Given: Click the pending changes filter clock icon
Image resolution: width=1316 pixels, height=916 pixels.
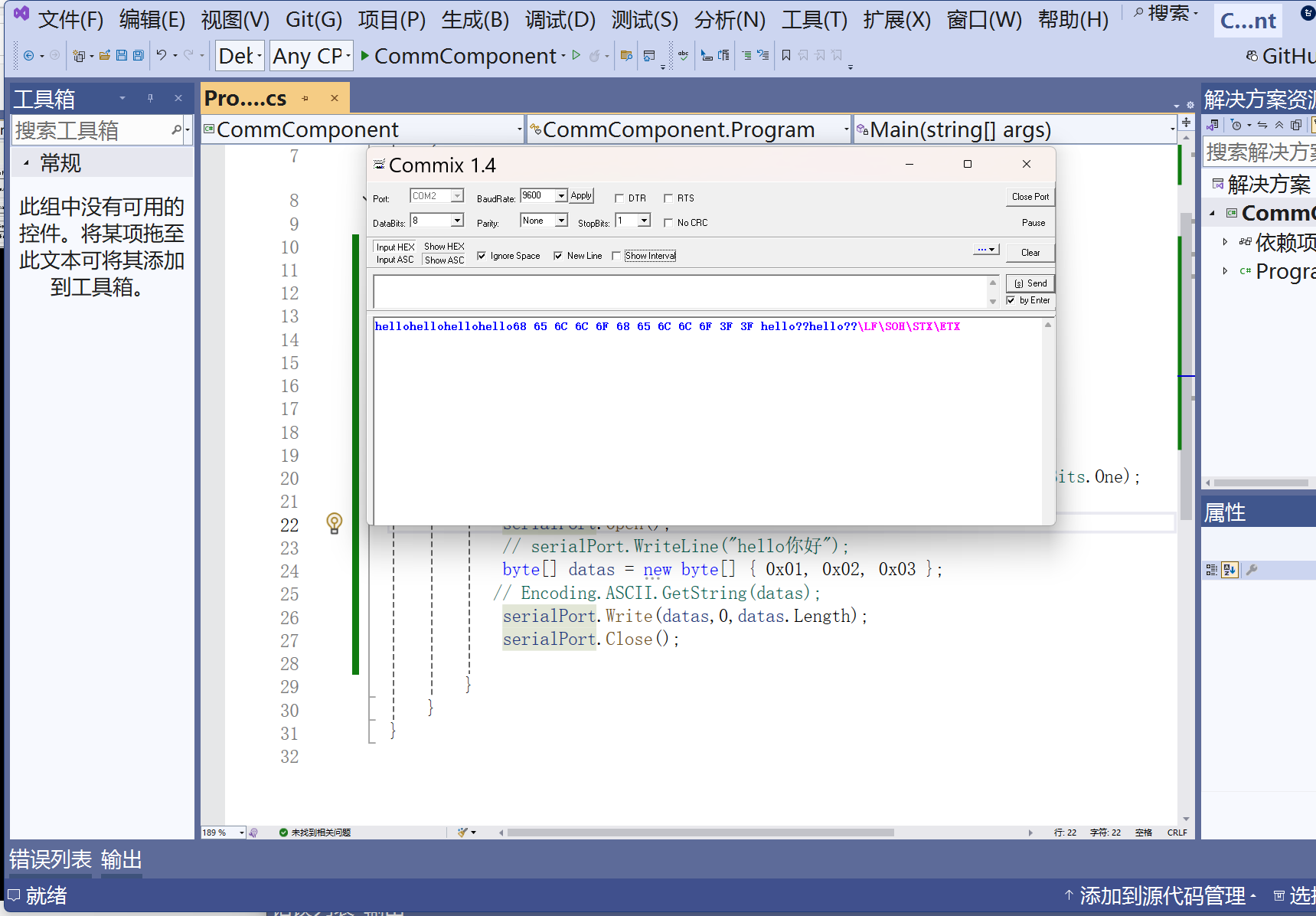Looking at the screenshot, I should coord(1236,125).
